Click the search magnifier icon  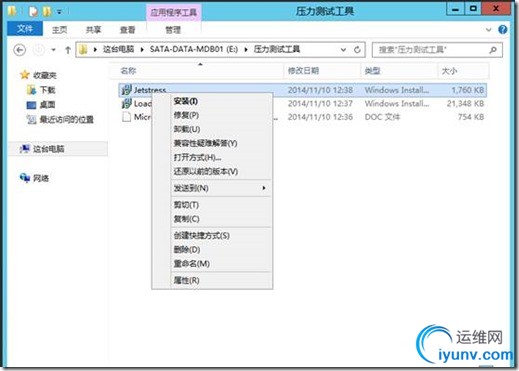pos(493,50)
